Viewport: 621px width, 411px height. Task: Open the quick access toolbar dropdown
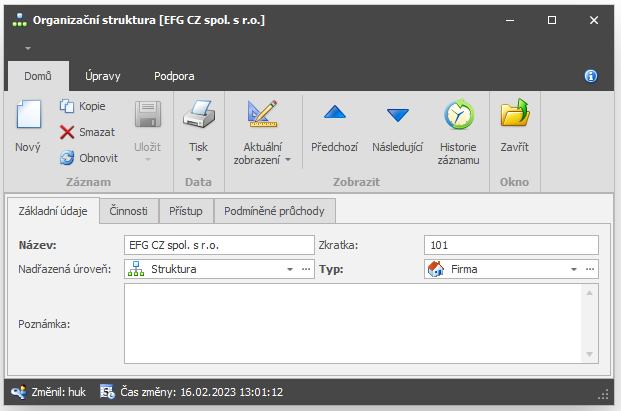coord(28,48)
